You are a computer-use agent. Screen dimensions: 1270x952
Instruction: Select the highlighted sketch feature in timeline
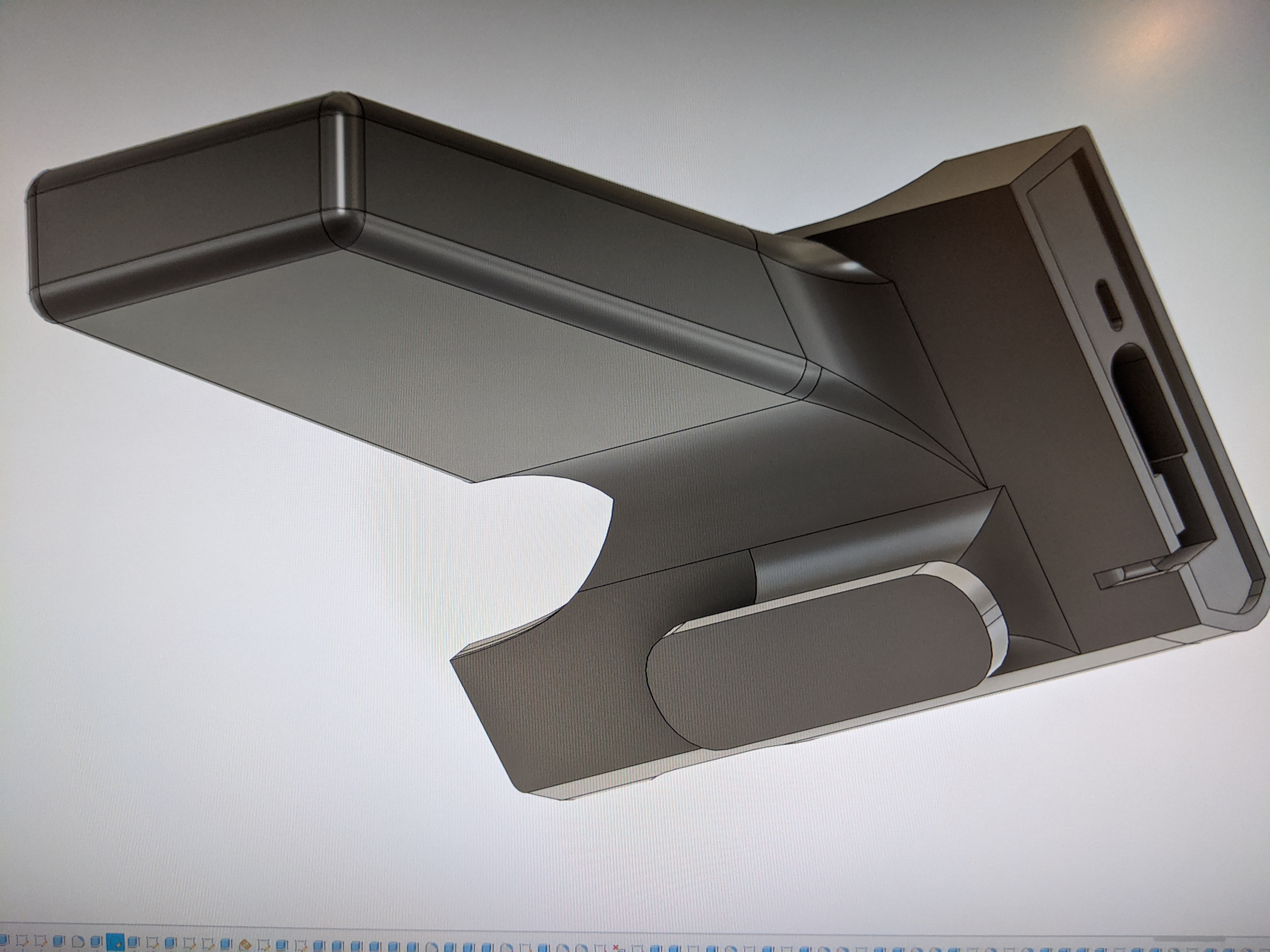coord(115,942)
